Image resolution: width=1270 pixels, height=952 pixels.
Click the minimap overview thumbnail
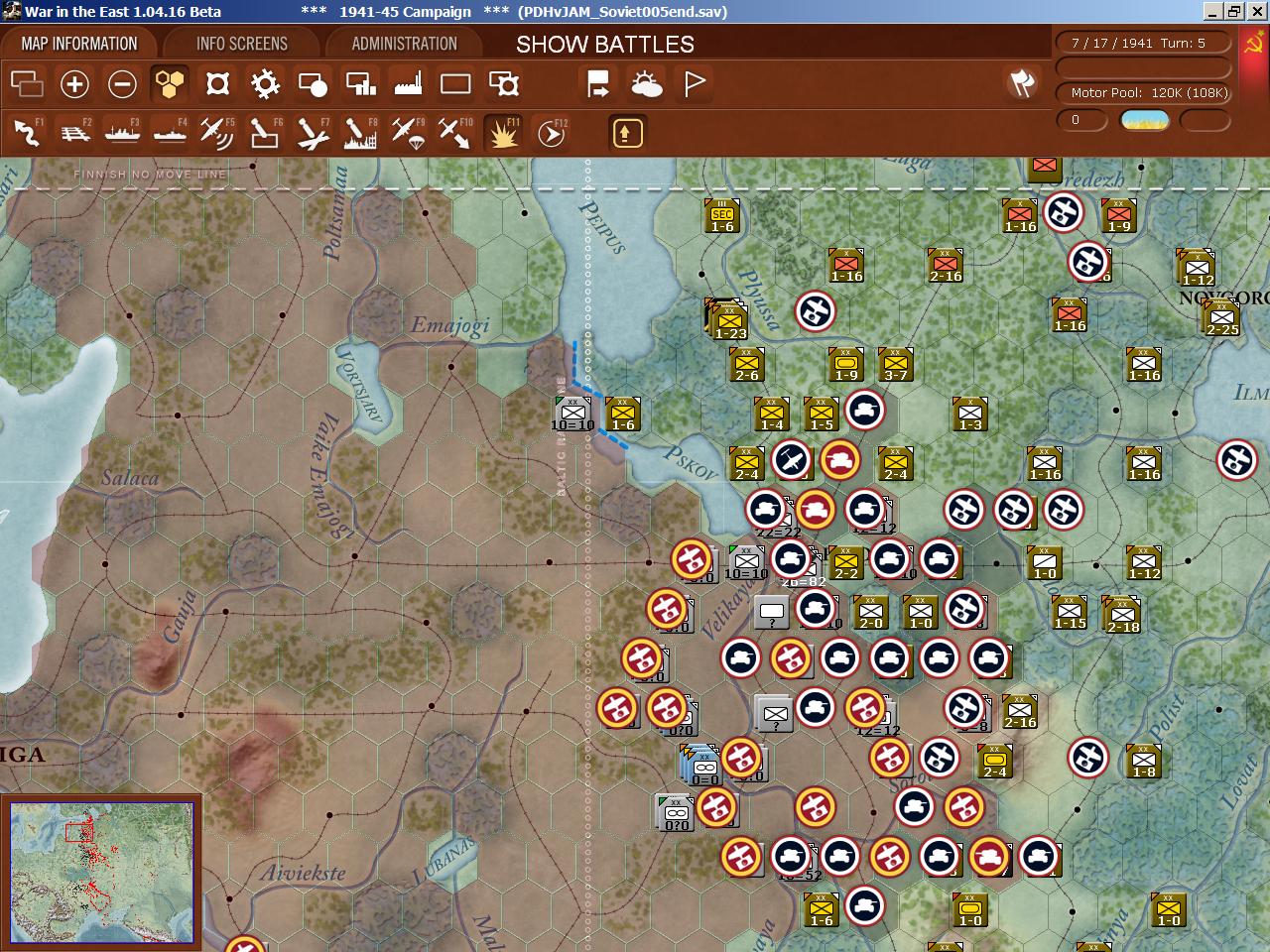tap(102, 873)
